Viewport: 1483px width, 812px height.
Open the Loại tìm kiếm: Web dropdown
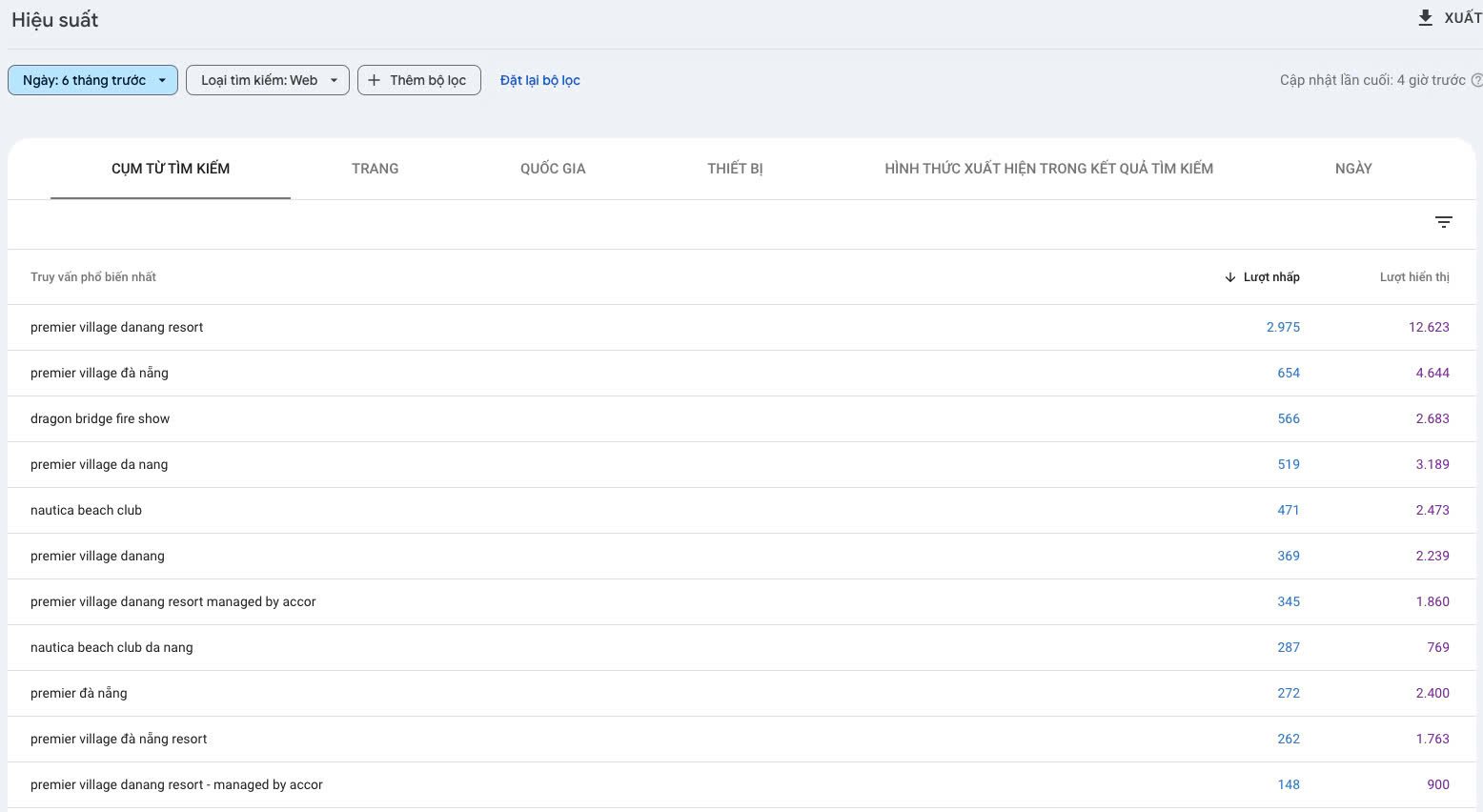pos(268,80)
